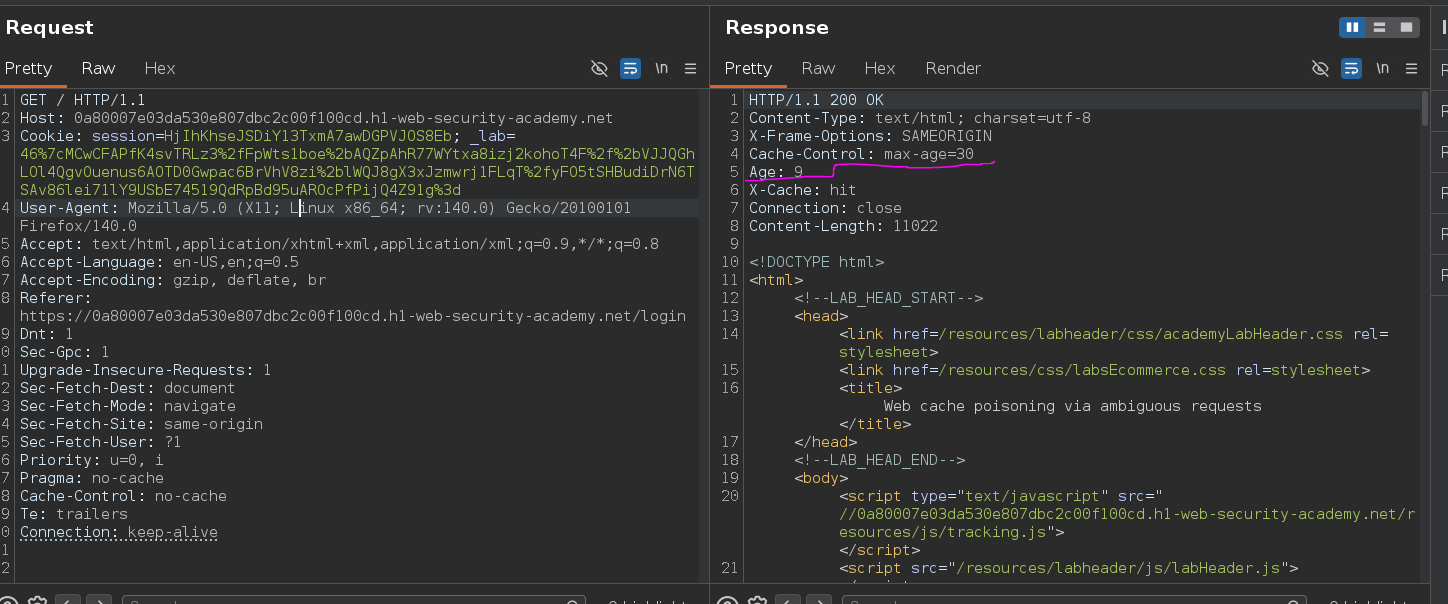Click the 'Connection: close' response header
This screenshot has height=604, width=1448.
coord(825,208)
